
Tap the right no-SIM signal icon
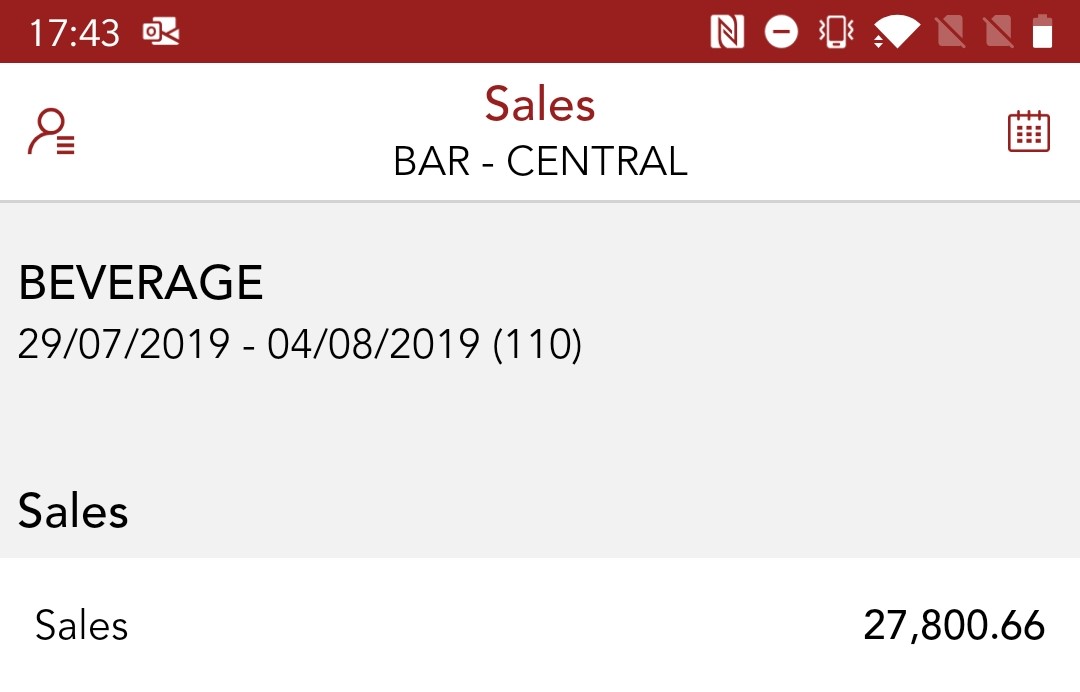tap(999, 33)
